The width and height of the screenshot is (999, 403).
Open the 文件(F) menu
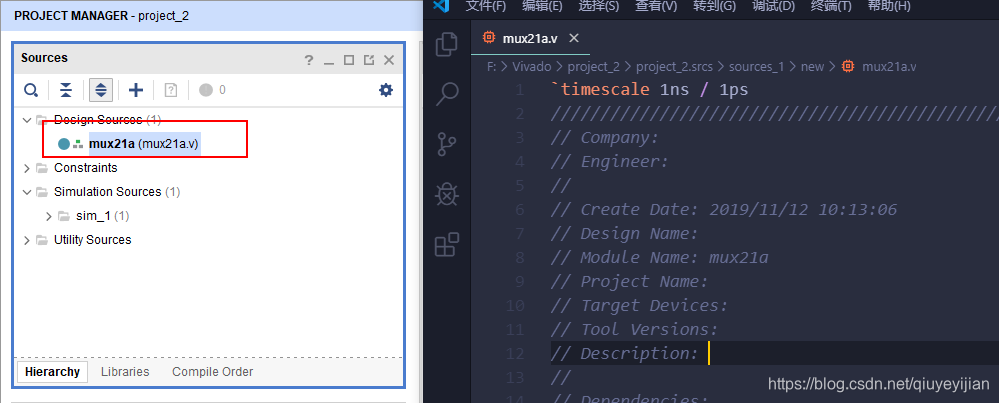click(485, 6)
